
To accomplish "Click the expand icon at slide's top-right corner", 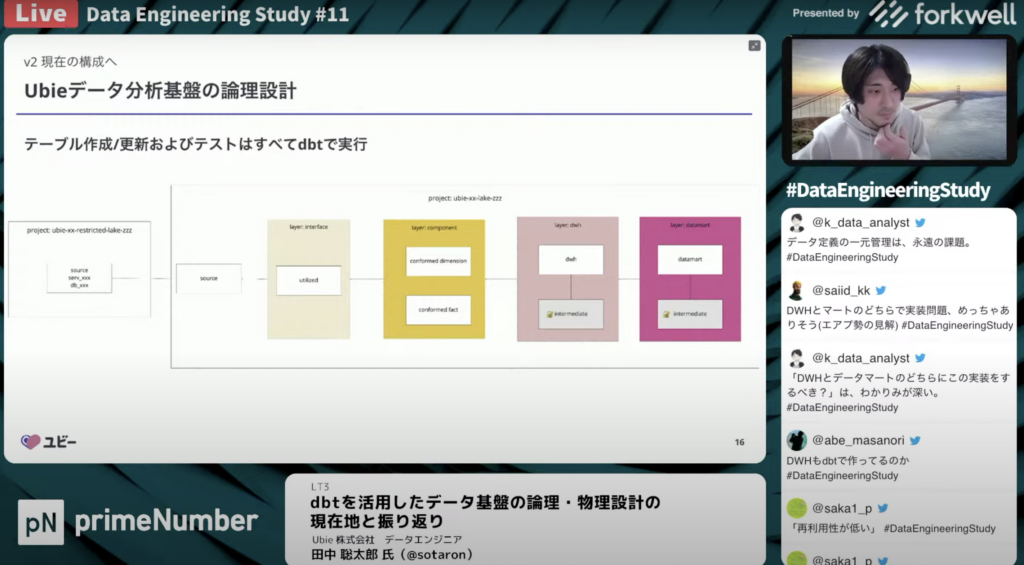I will click(754, 45).
